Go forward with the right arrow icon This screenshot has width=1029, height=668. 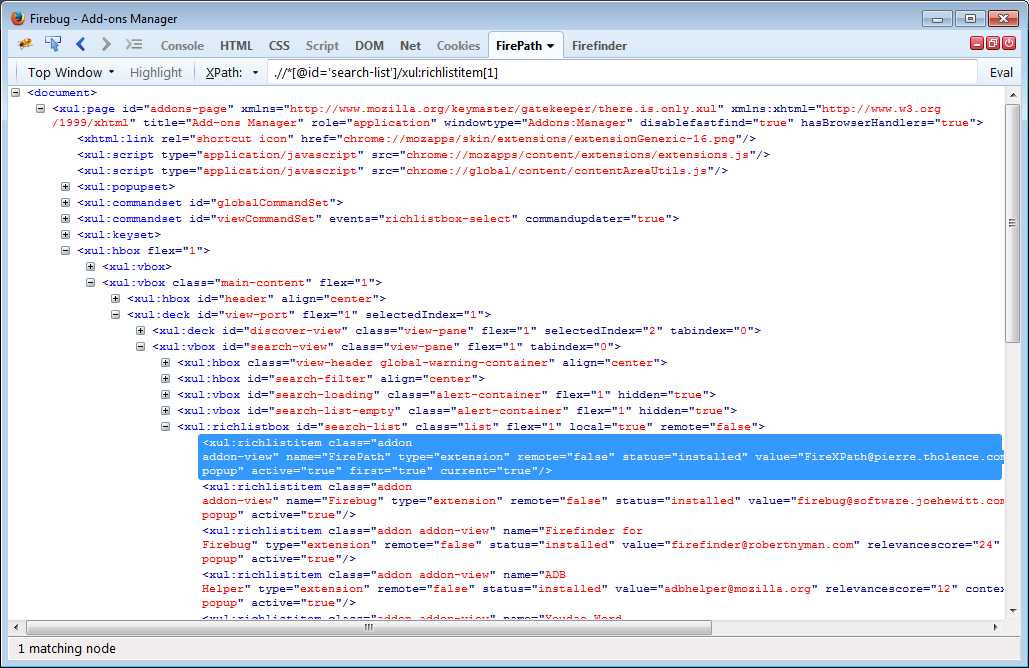[x=106, y=45]
